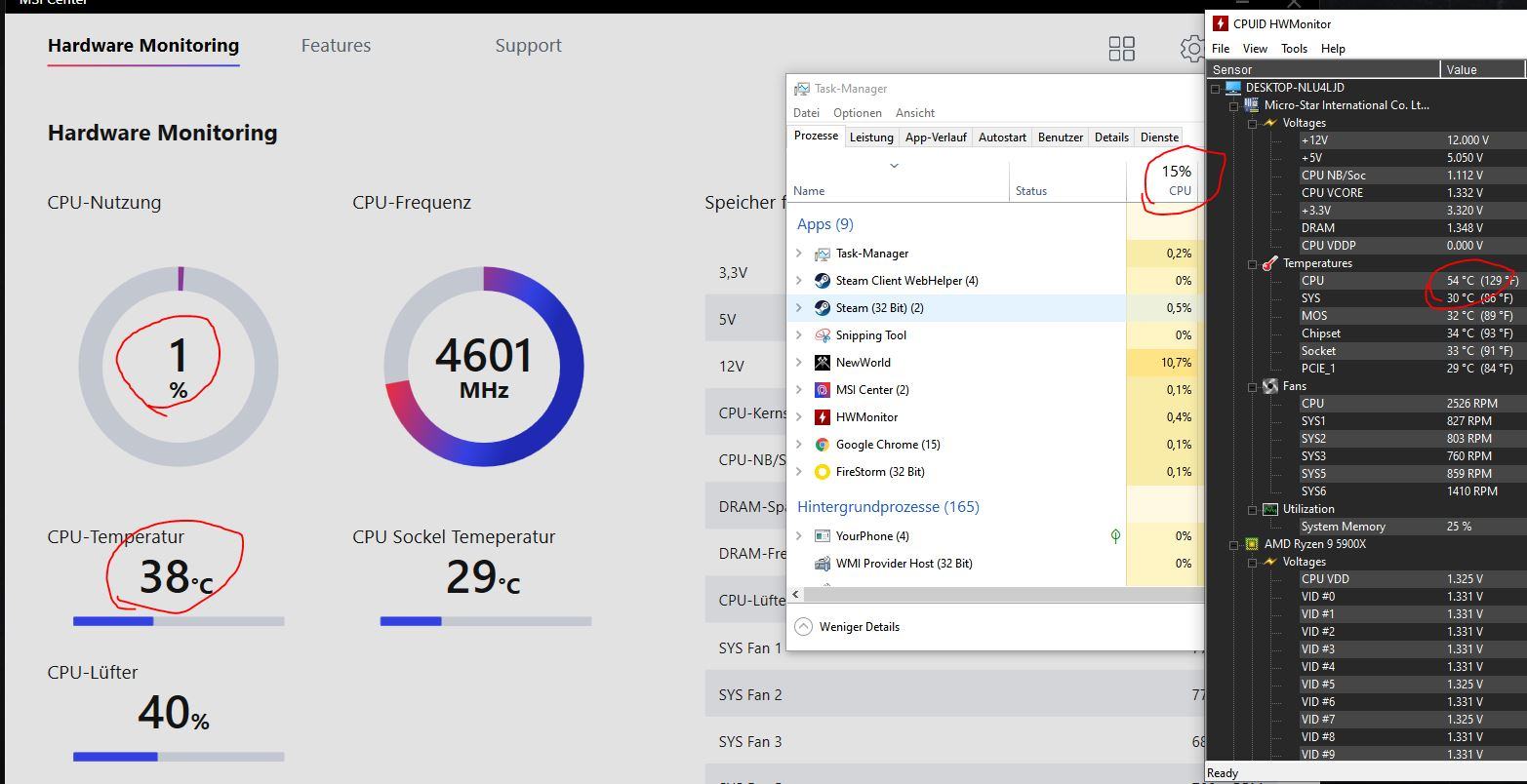The width and height of the screenshot is (1527, 784).
Task: Open the File menu in HWMonitor
Action: point(1221,49)
